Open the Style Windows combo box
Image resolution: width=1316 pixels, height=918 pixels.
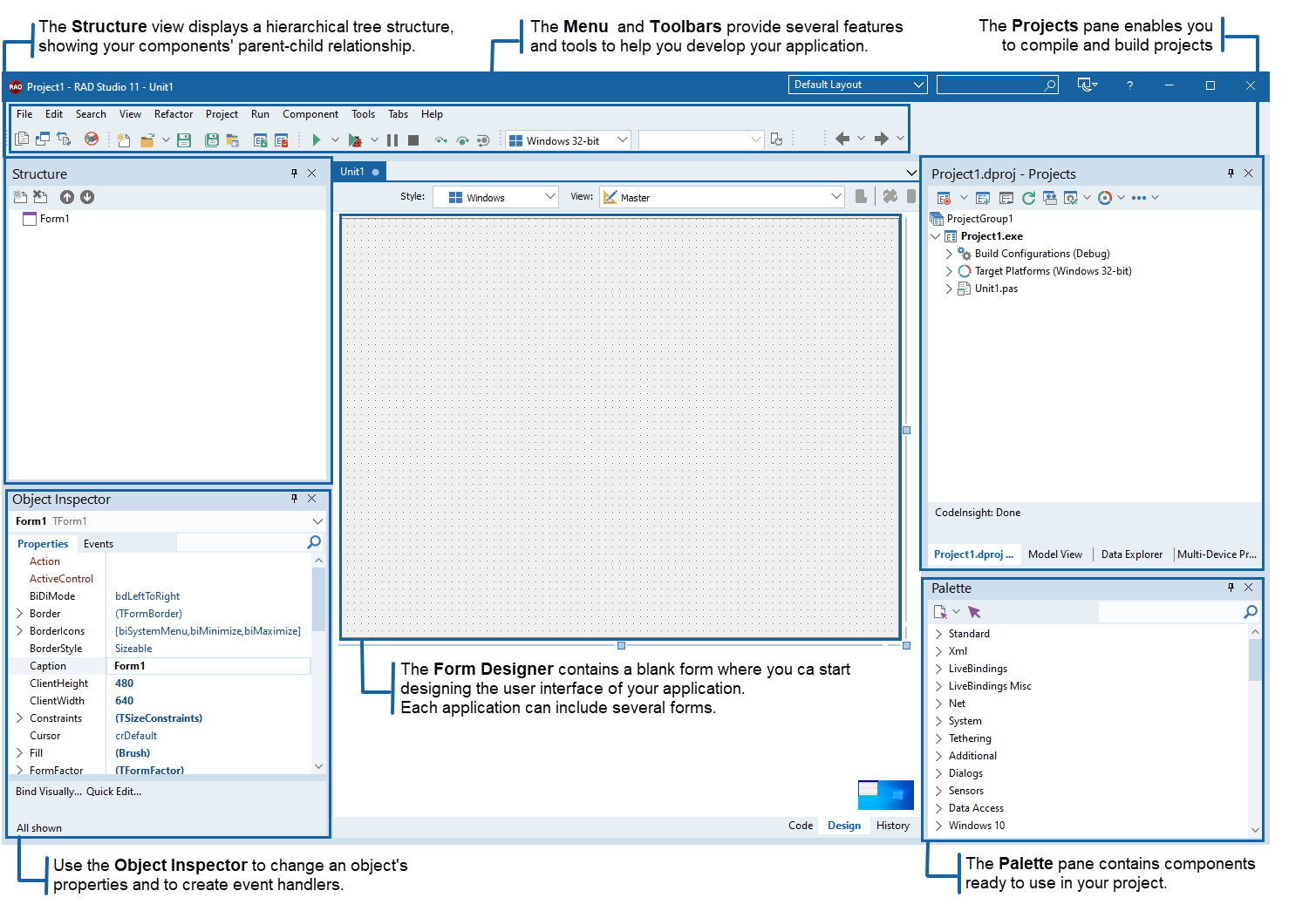[495, 197]
